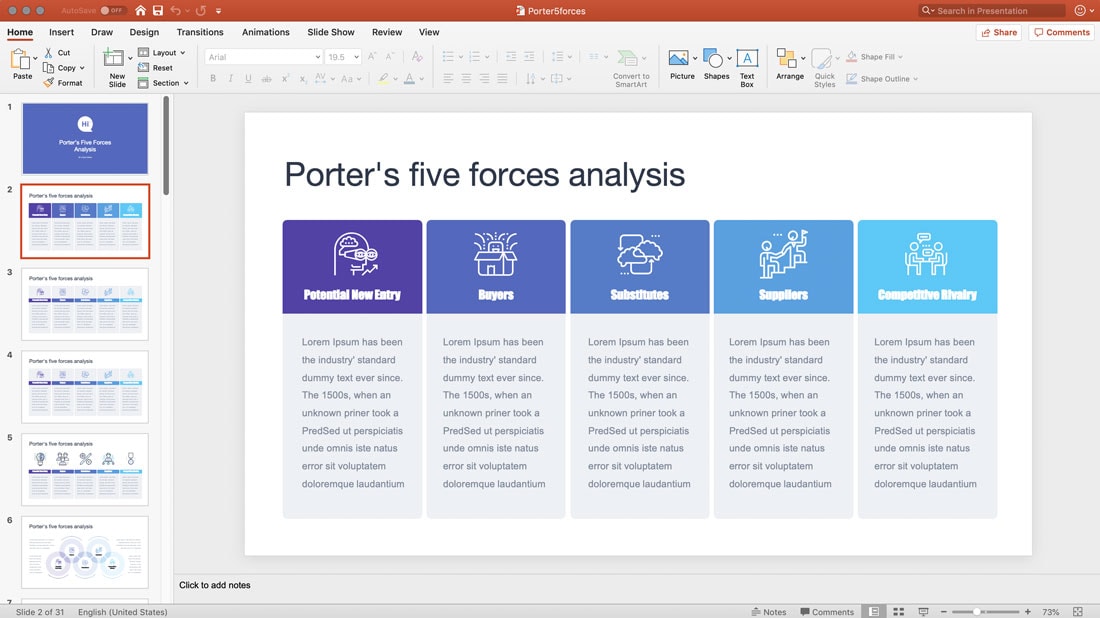Click the Home icon in title bar
This screenshot has width=1100, height=618.
point(141,11)
